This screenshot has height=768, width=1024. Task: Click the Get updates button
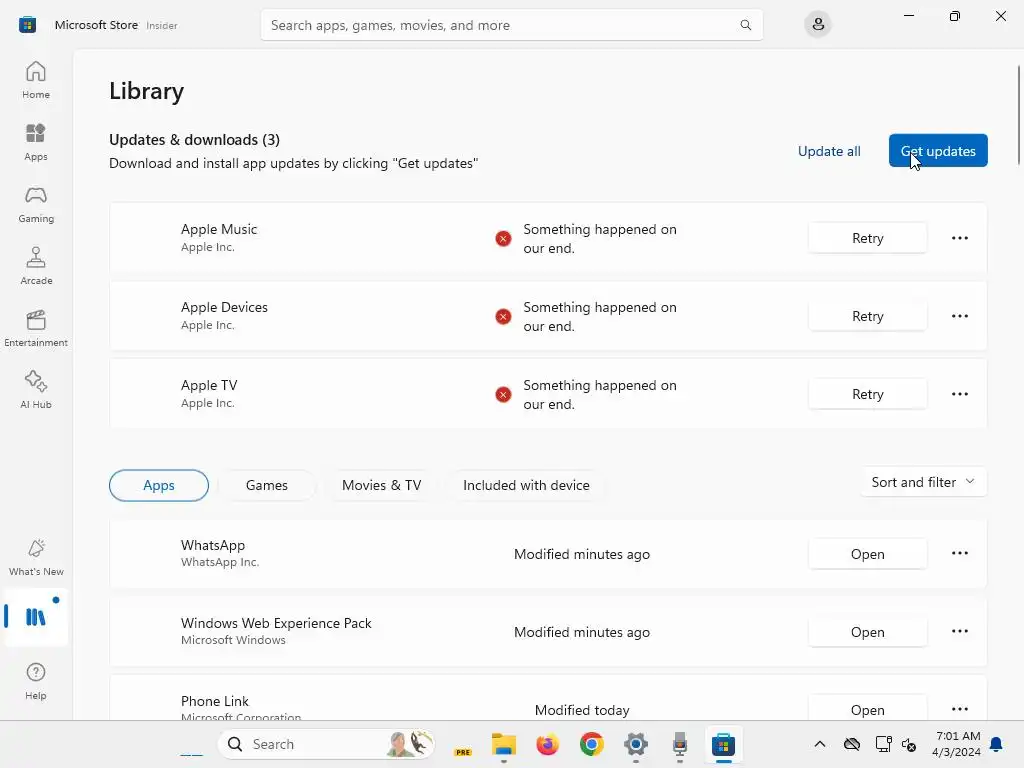click(938, 151)
